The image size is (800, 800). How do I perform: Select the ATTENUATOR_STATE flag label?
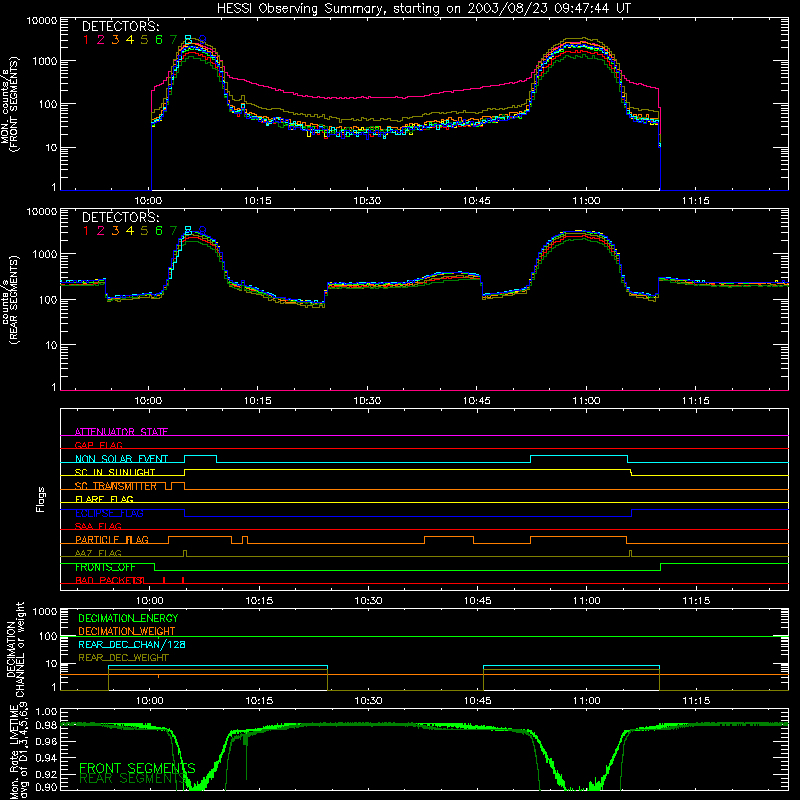click(121, 432)
